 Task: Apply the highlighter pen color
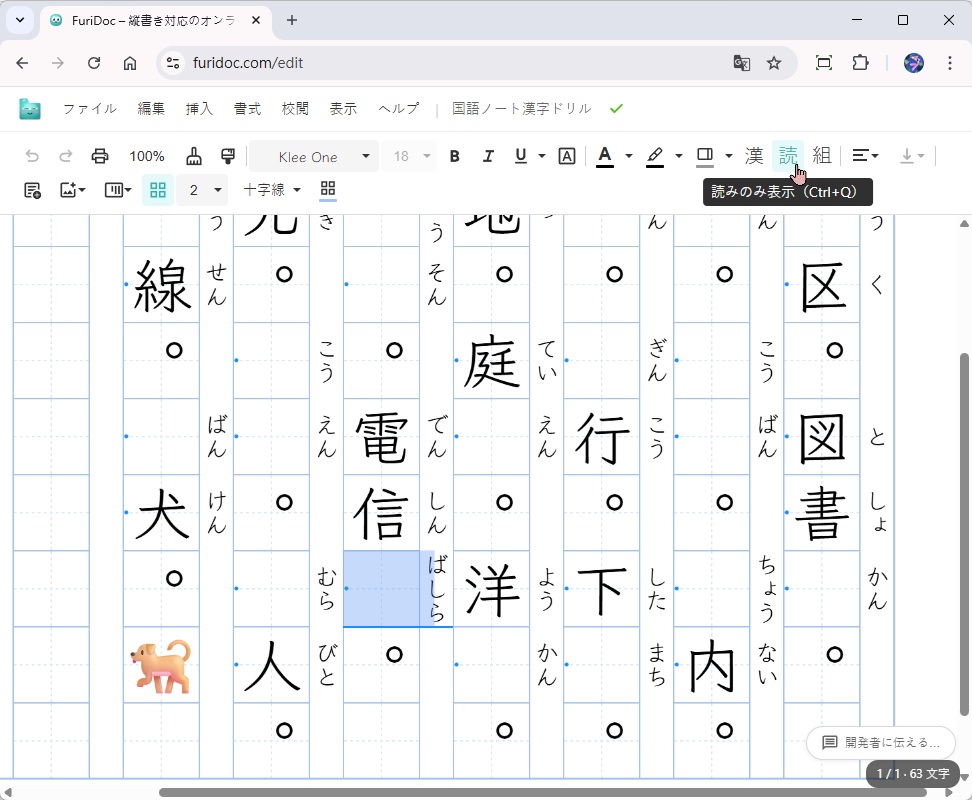655,156
